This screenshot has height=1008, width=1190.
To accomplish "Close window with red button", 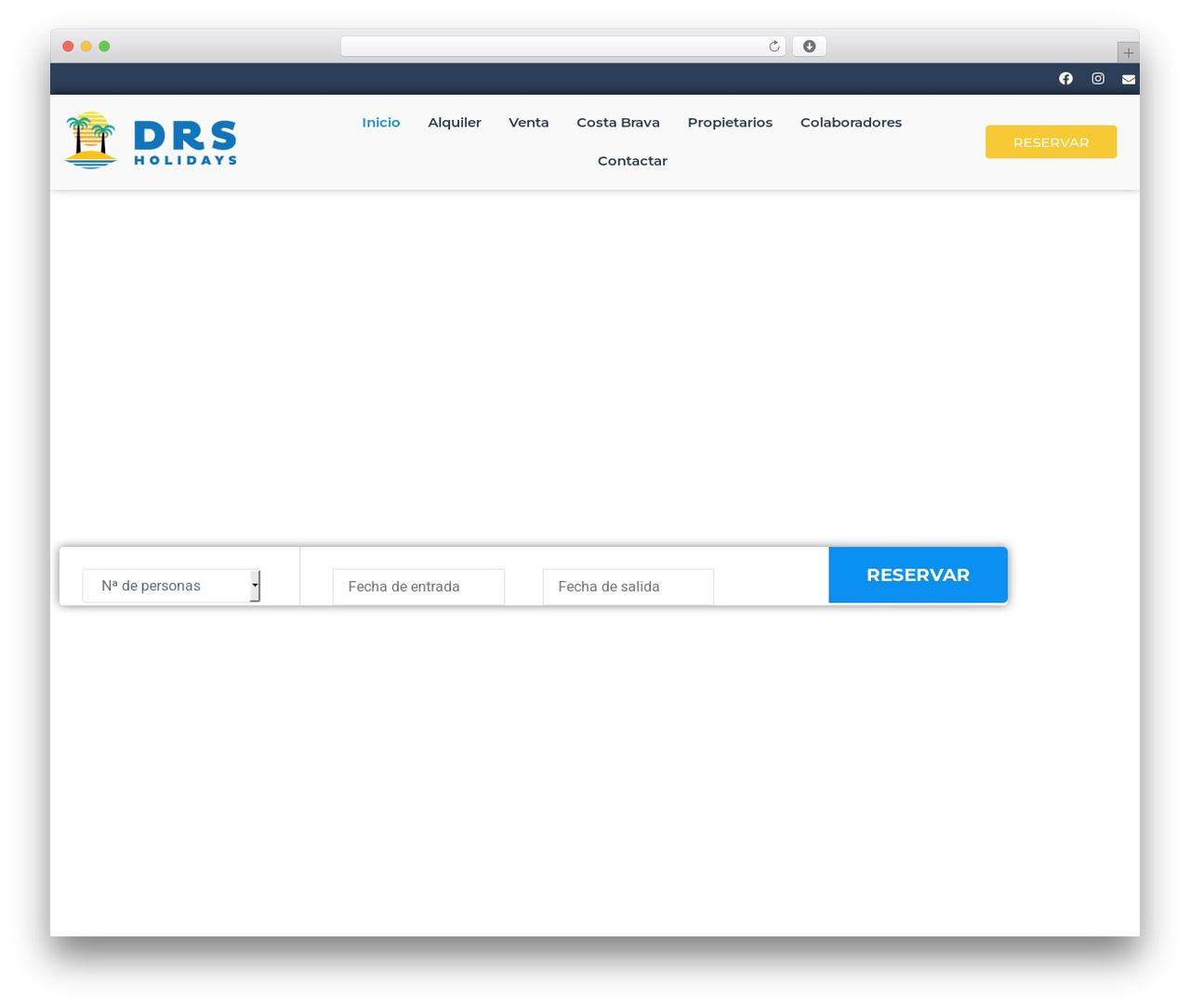I will 68,46.
